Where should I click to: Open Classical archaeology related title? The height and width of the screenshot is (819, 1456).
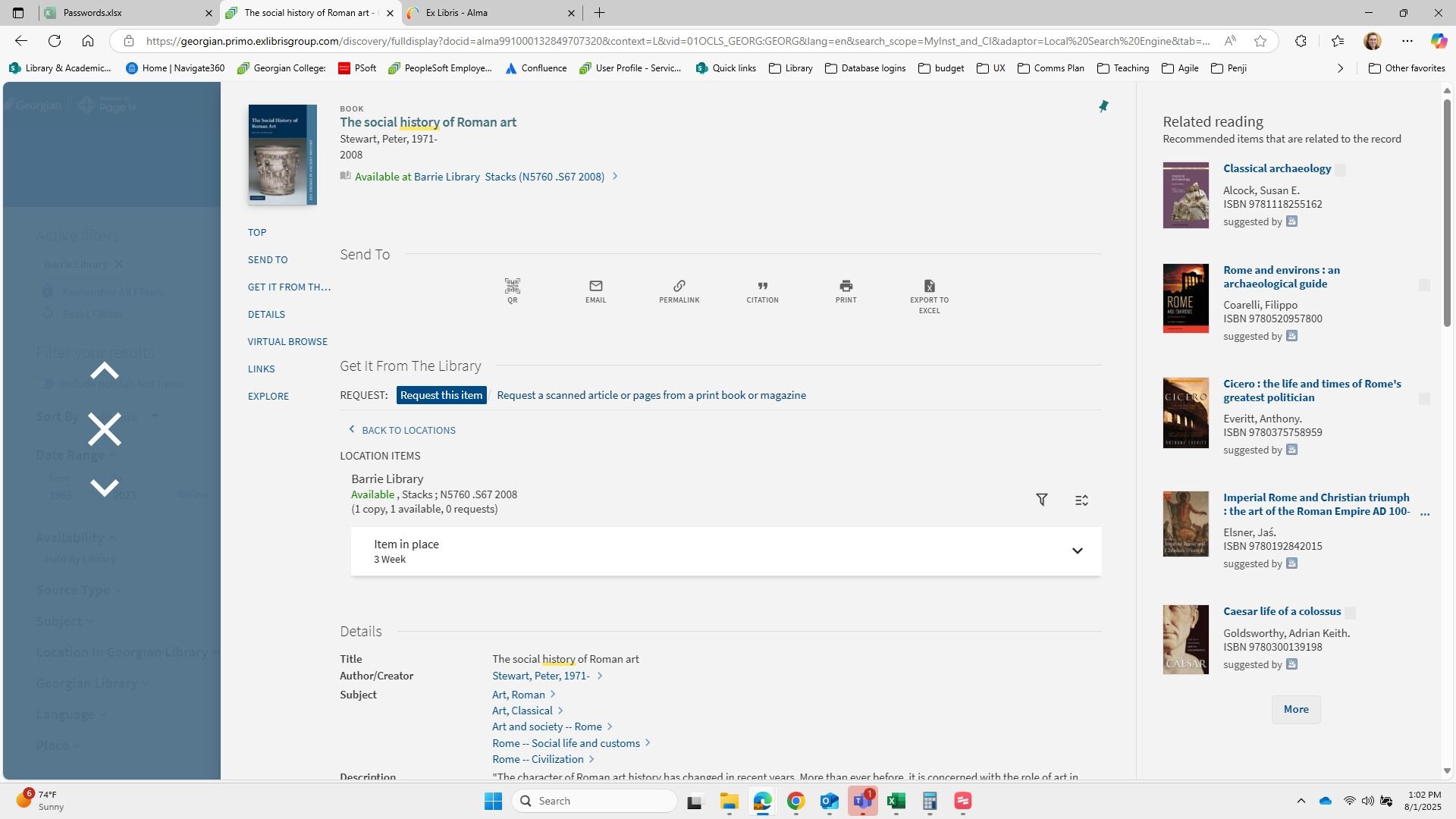pos(1277,168)
